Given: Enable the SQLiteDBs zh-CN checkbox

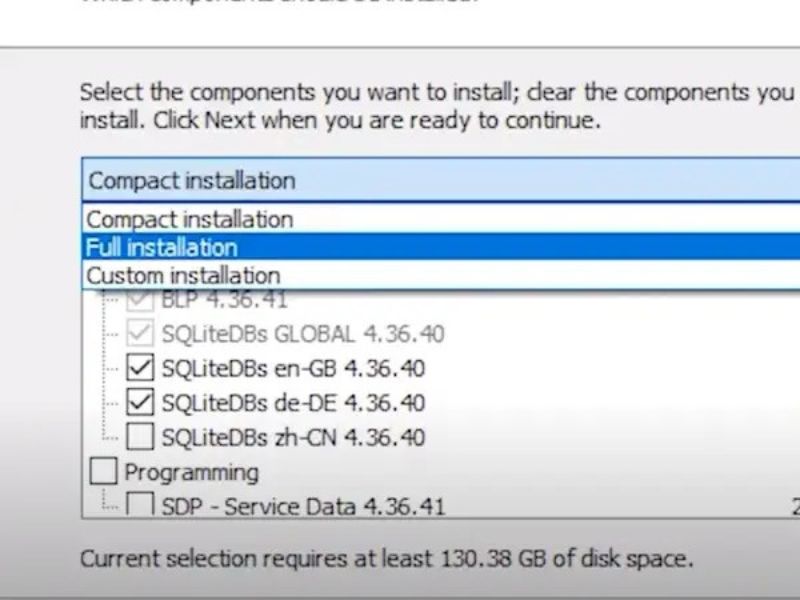Looking at the screenshot, I should point(141,437).
